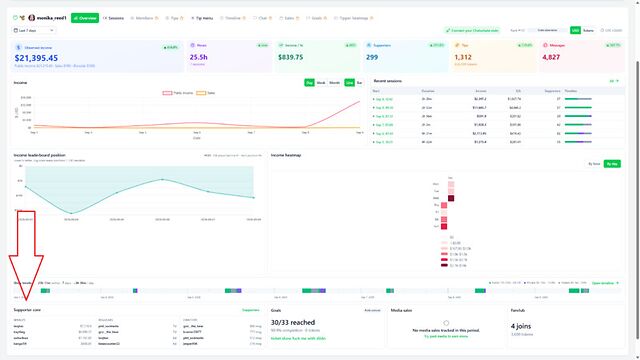Open the Tipper heatmap tab

353,18
